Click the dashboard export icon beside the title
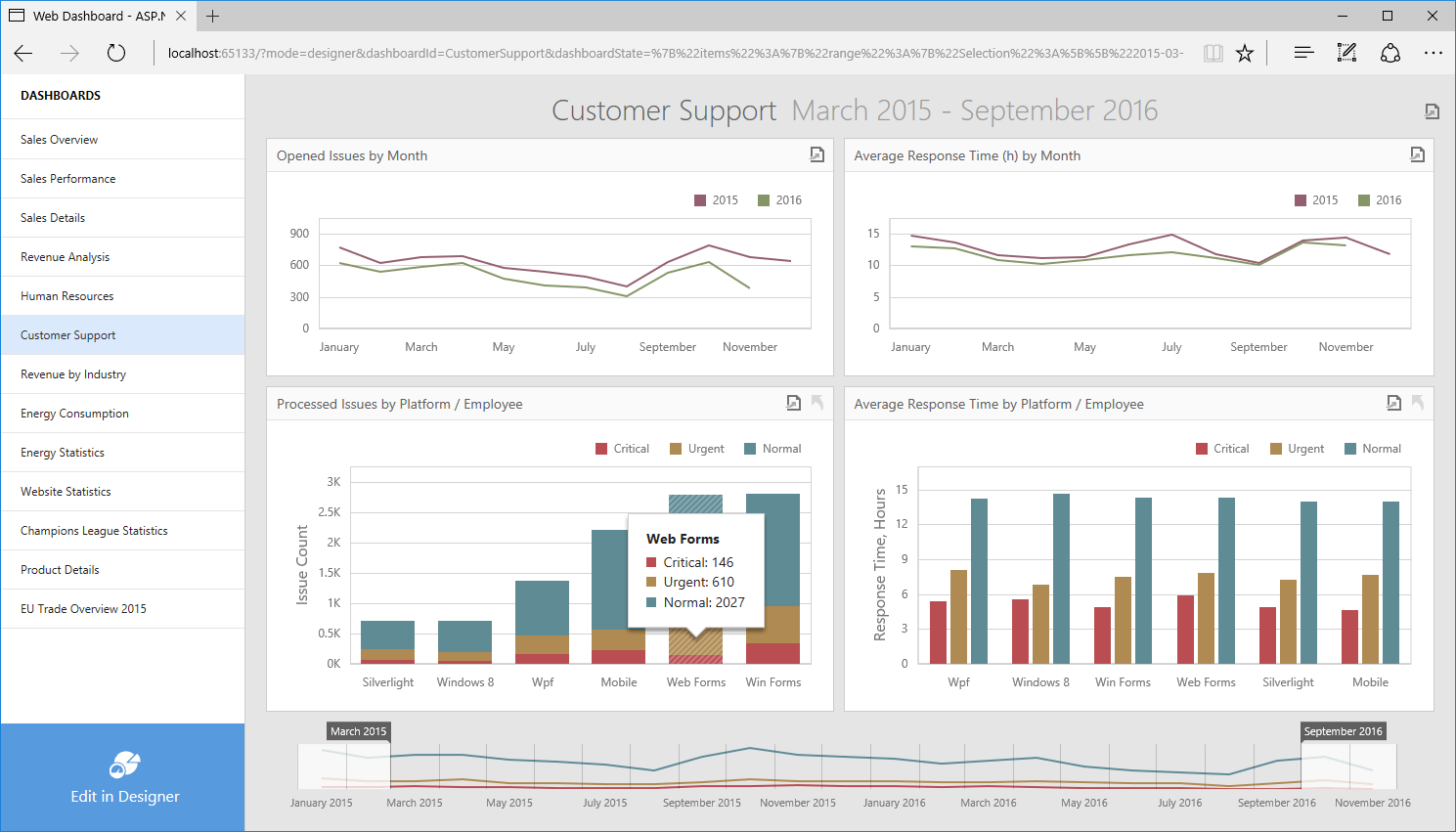Image resolution: width=1456 pixels, height=832 pixels. click(x=1432, y=111)
